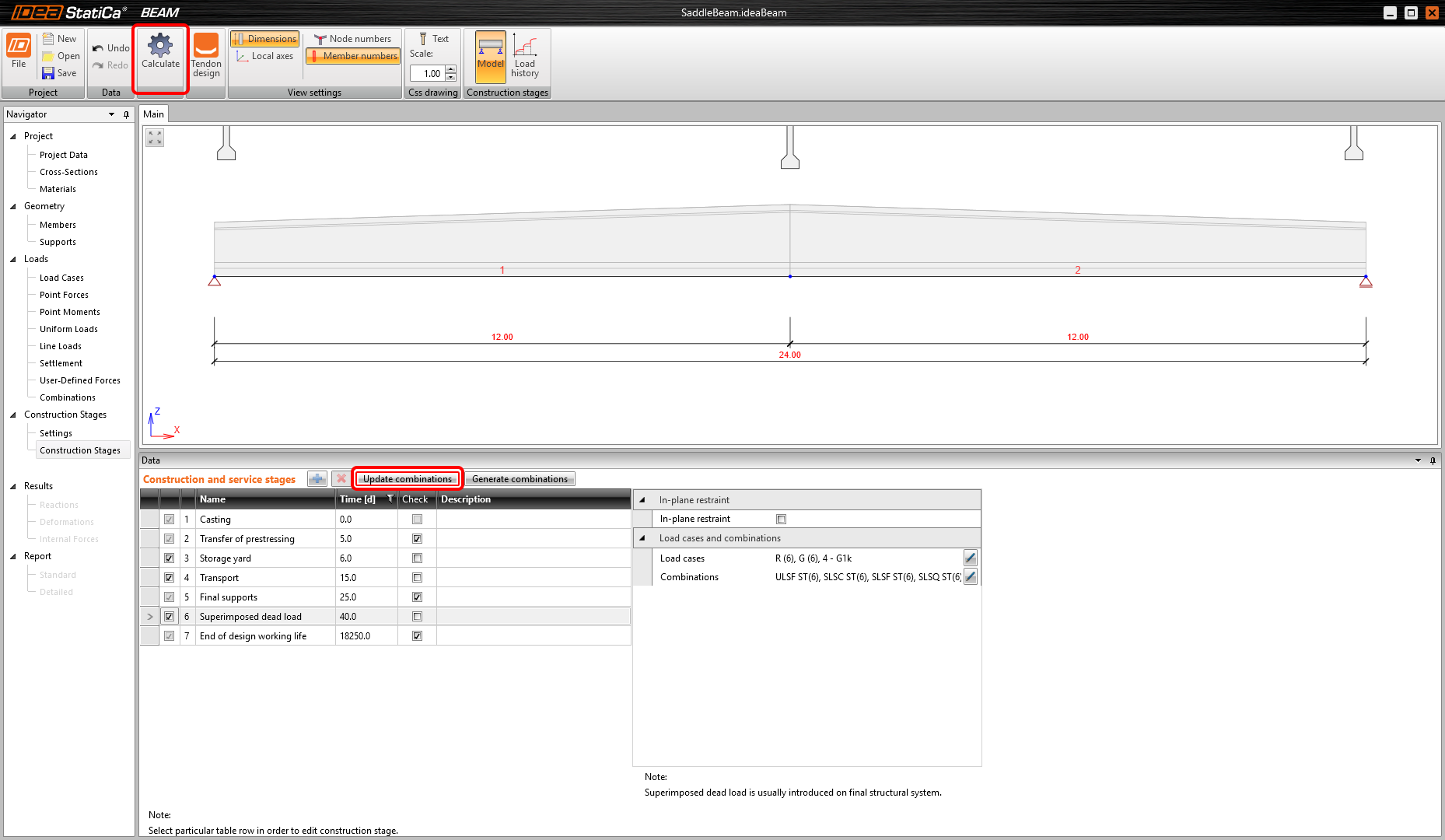Screen dimensions: 1445x840
Task: Click the Calculate gear icon
Action: pyautogui.click(x=160, y=47)
